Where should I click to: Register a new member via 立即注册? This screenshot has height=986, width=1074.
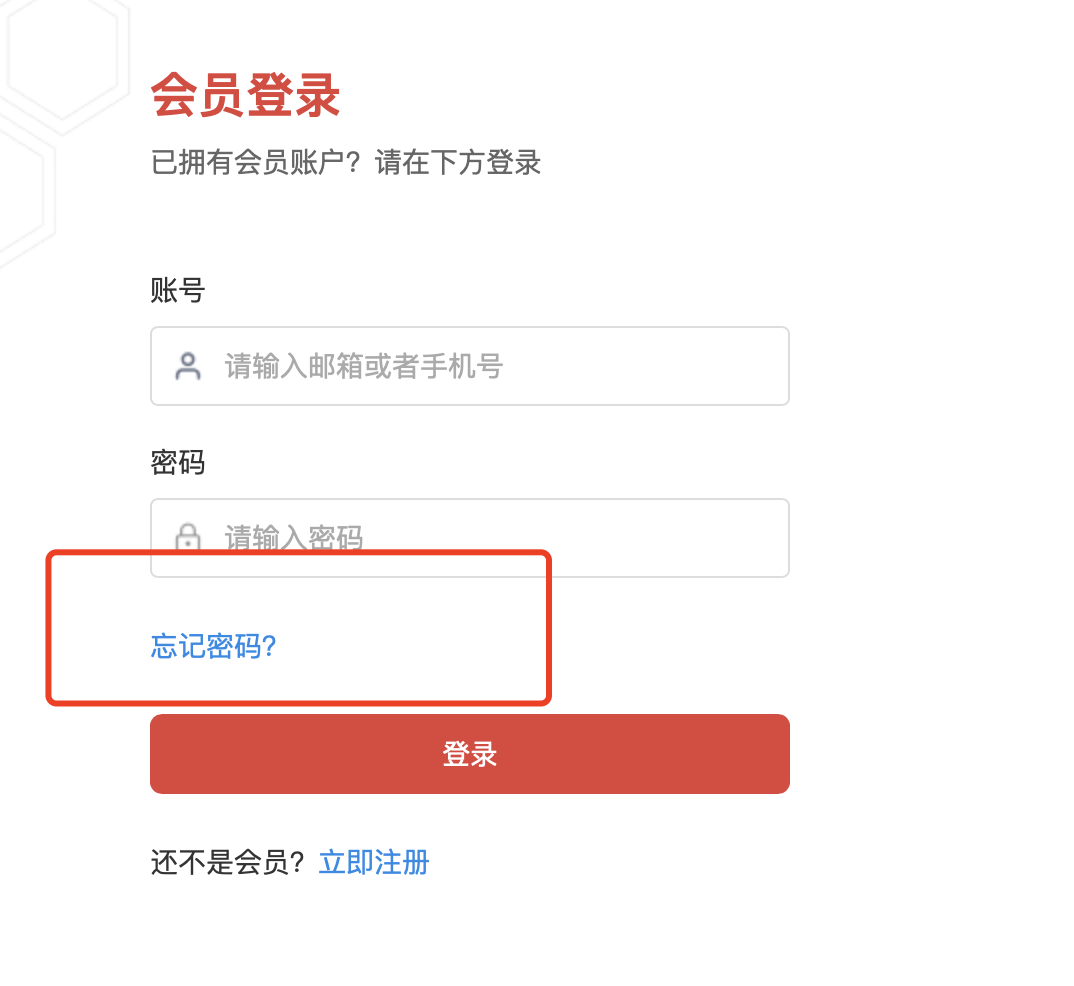click(374, 862)
